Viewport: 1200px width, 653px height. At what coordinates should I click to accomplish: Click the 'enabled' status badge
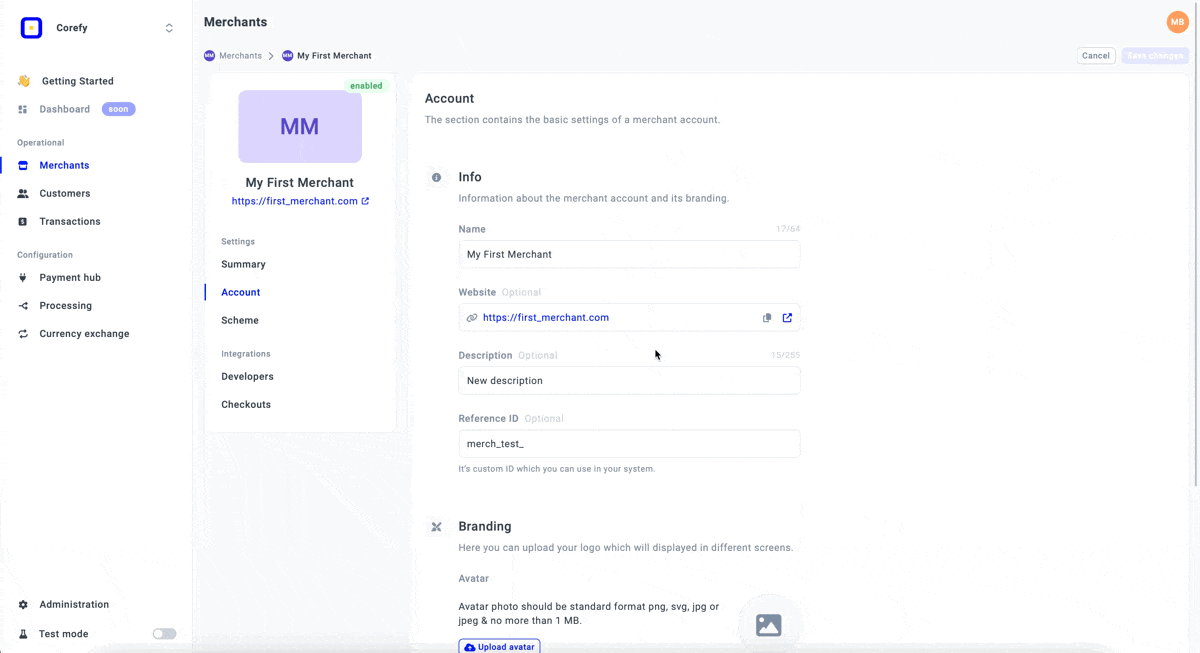pos(366,86)
